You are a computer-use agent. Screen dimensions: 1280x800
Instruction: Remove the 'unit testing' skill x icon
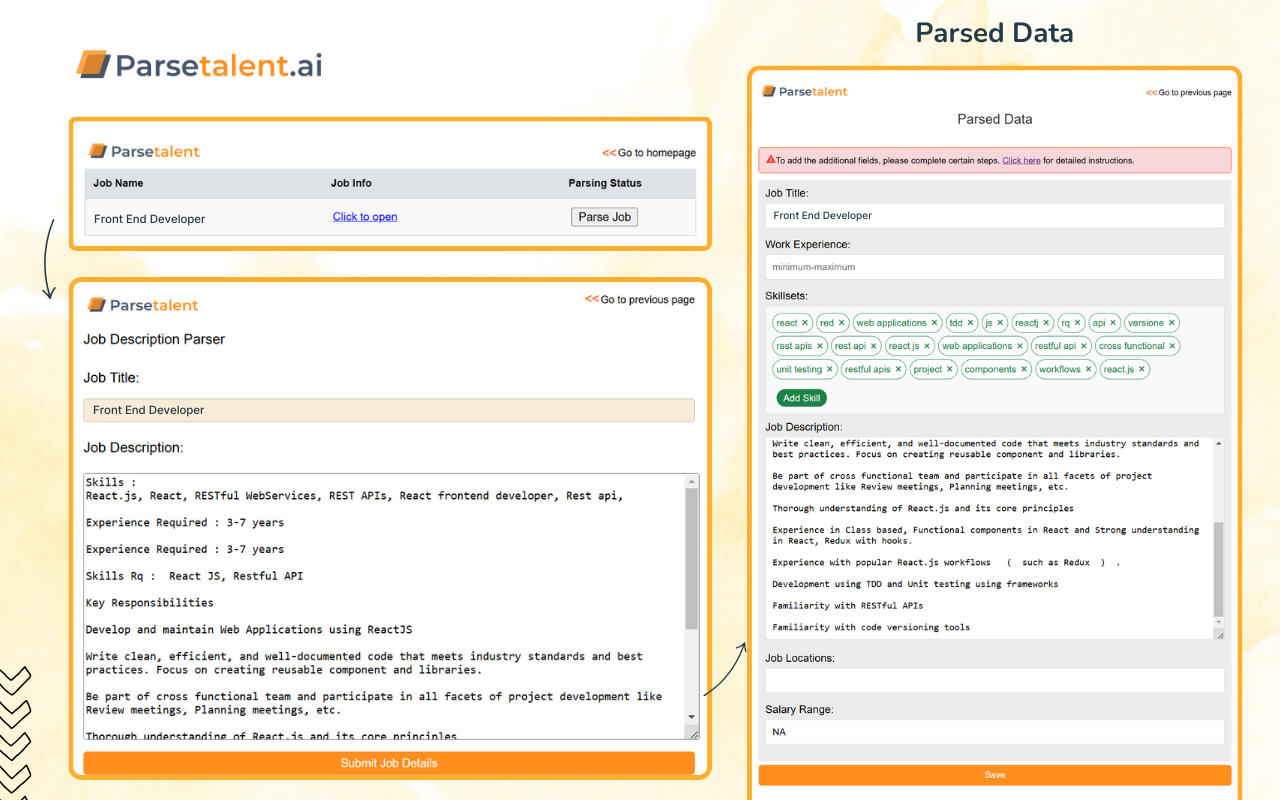pos(830,369)
